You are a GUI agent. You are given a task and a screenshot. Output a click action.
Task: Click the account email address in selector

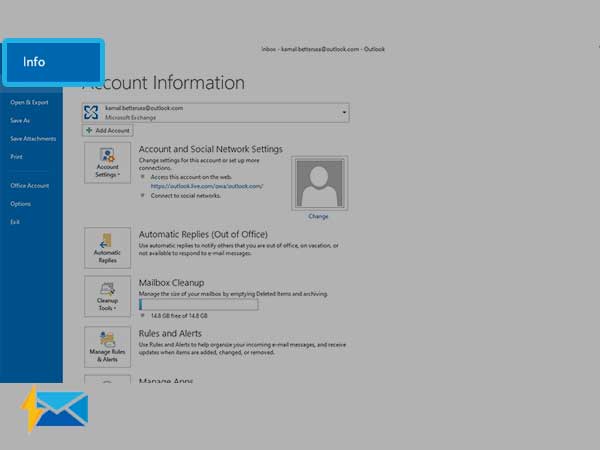[x=144, y=108]
